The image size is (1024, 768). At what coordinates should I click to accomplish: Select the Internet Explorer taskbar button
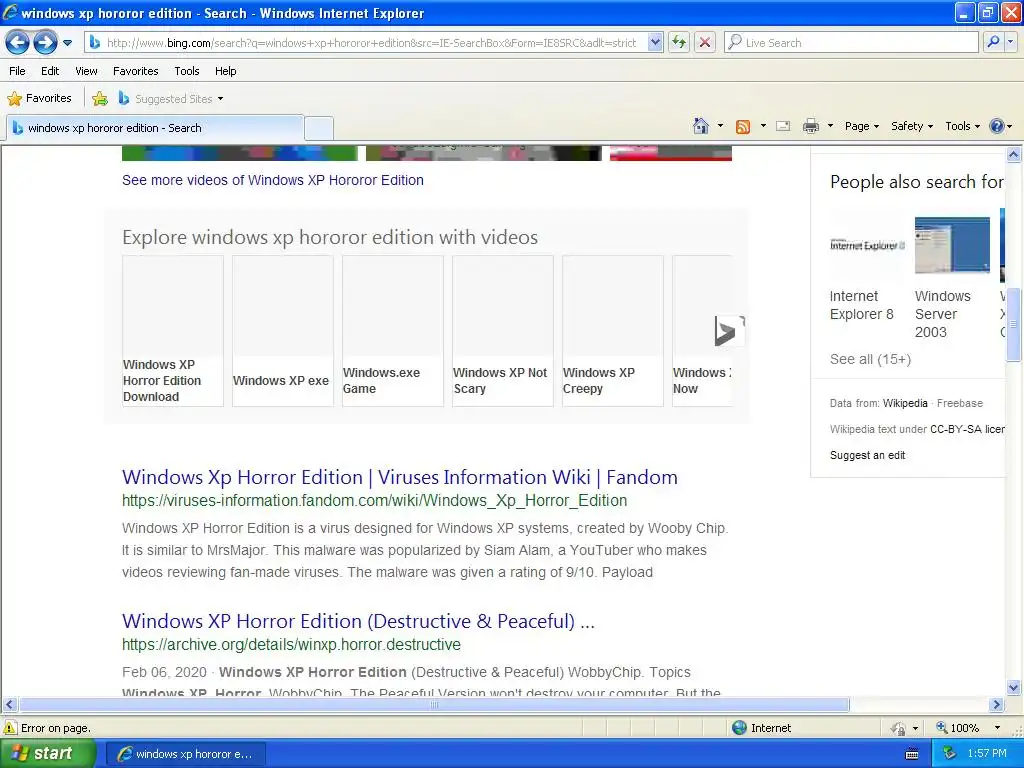click(x=185, y=754)
